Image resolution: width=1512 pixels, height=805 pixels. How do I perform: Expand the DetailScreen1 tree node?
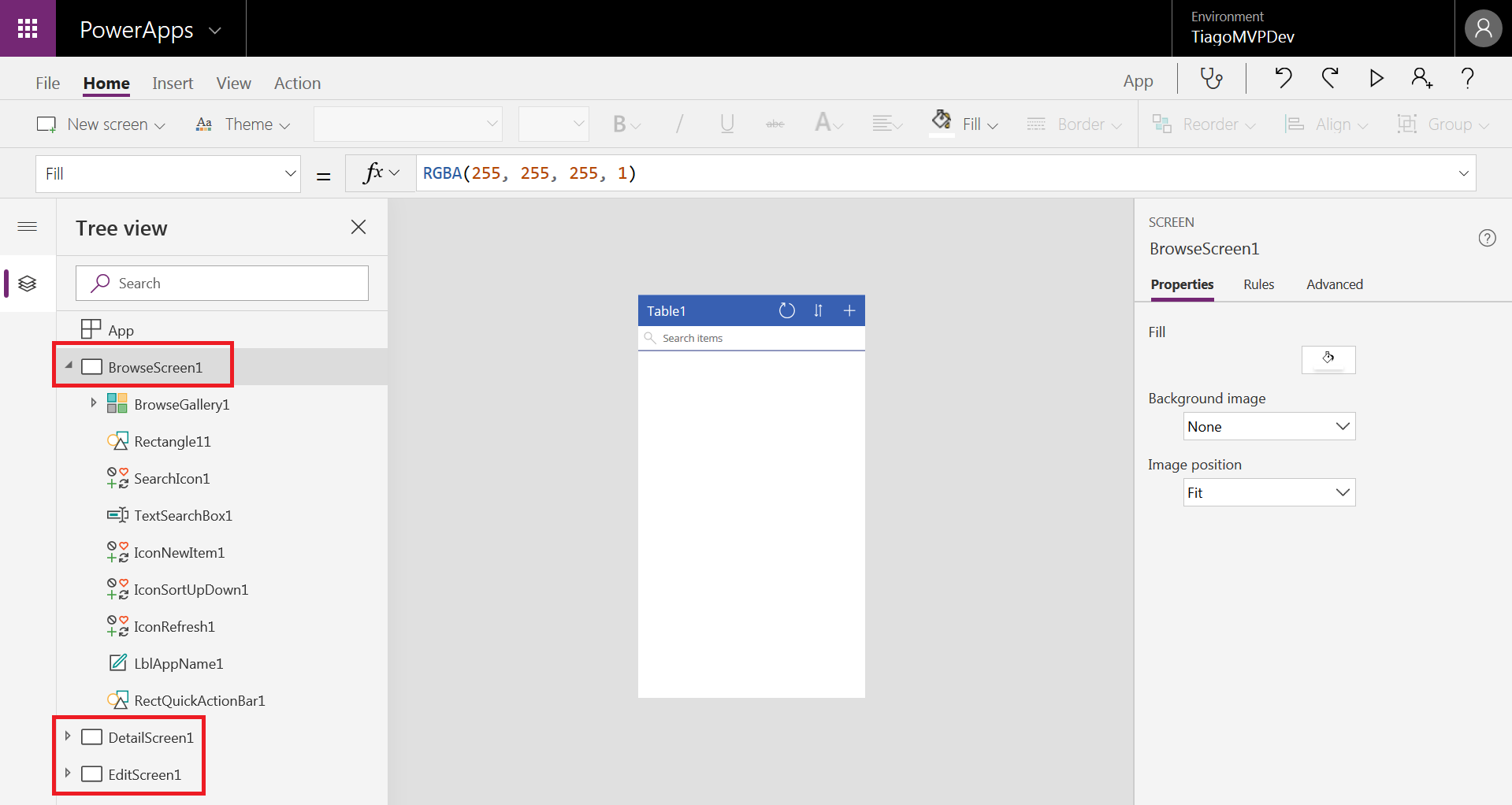tap(68, 736)
